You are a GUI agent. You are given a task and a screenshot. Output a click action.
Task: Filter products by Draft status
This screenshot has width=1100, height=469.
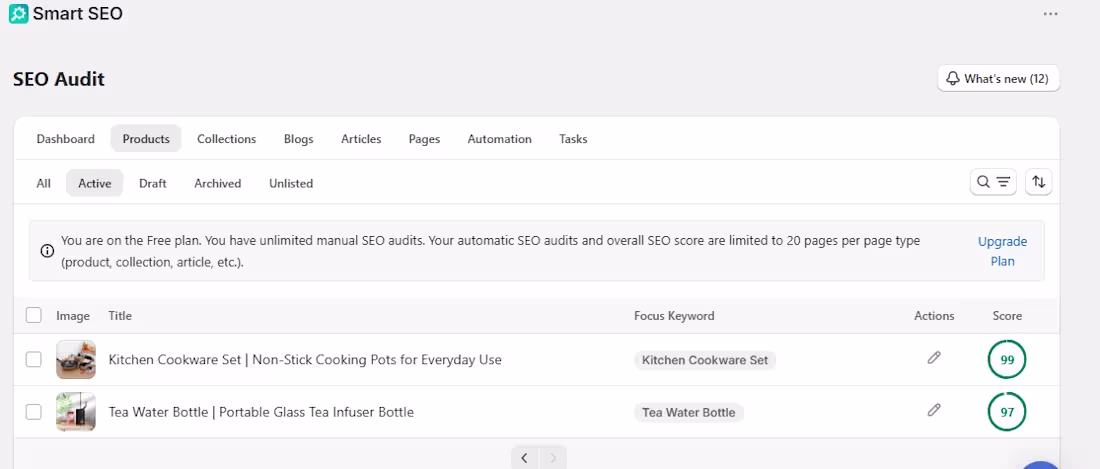153,184
